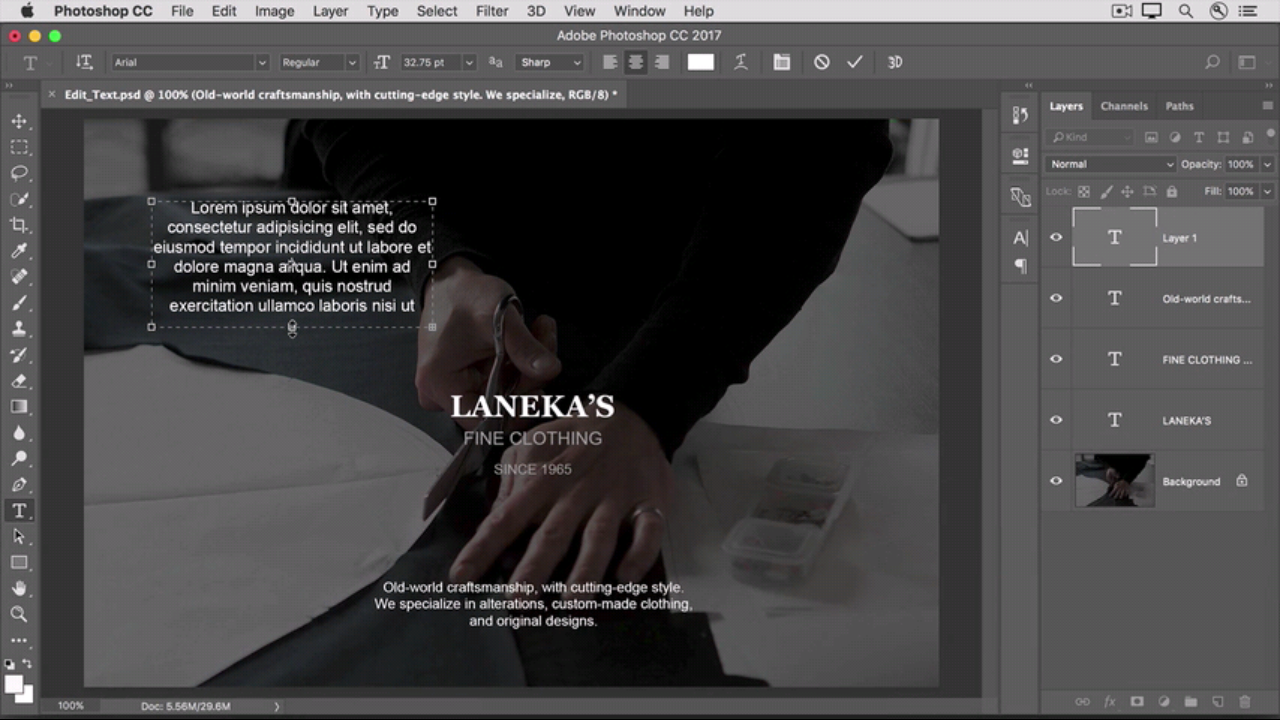Image resolution: width=1280 pixels, height=720 pixels.
Task: Cancel current text edits
Action: pyautogui.click(x=821, y=62)
